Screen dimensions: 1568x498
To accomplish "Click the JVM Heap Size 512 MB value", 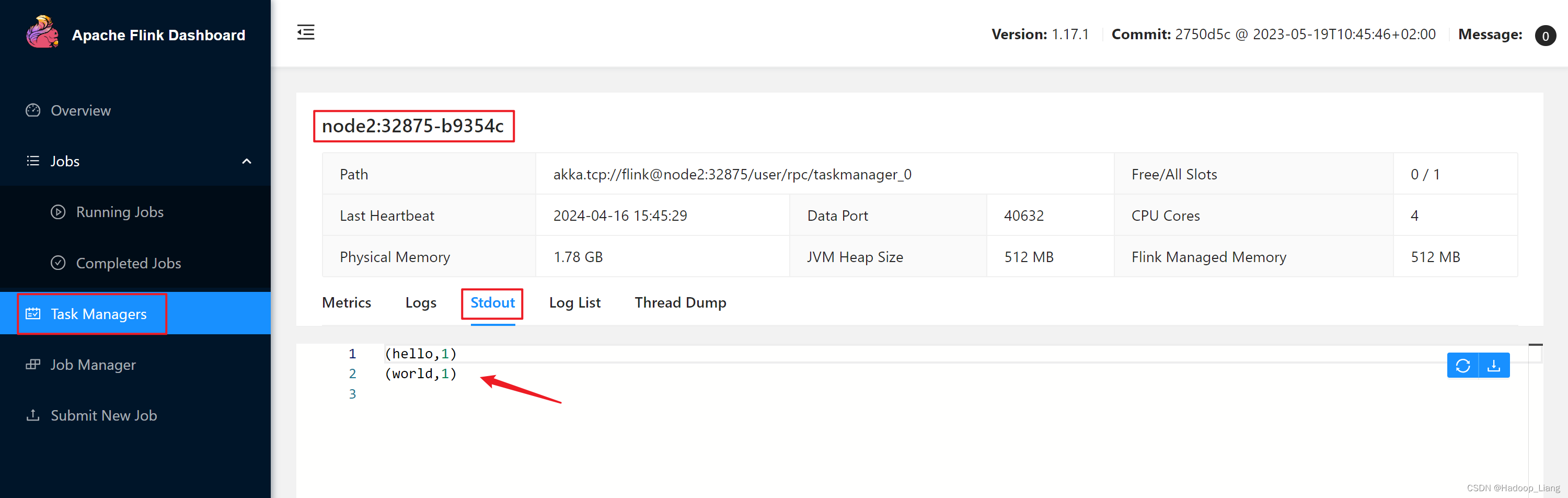I will [1028, 257].
